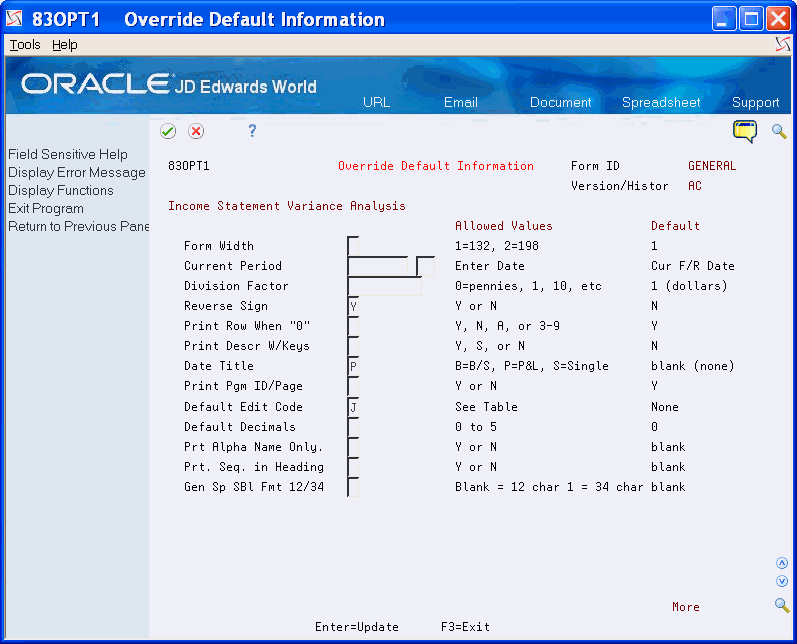Select Return to Previous Panel in sidebar
The width and height of the screenshot is (797, 644).
[78, 226]
